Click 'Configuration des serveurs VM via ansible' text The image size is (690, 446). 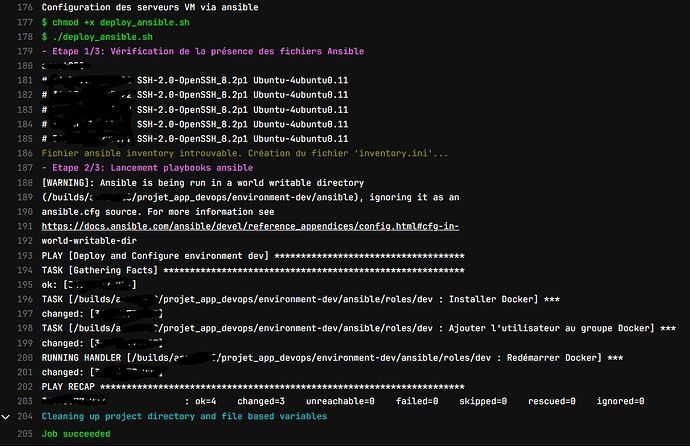point(150,7)
